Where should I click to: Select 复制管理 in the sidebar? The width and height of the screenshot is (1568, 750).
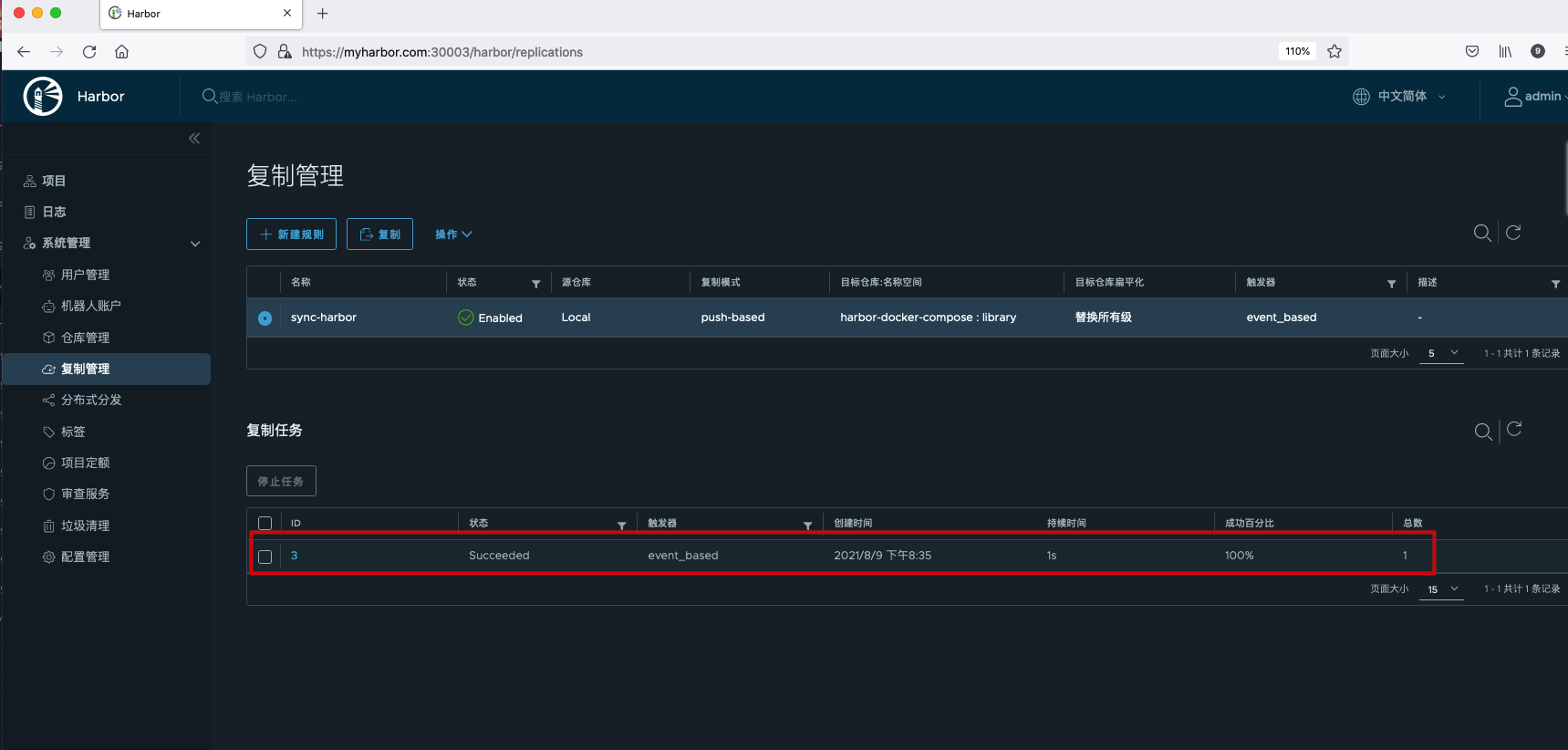click(x=106, y=369)
